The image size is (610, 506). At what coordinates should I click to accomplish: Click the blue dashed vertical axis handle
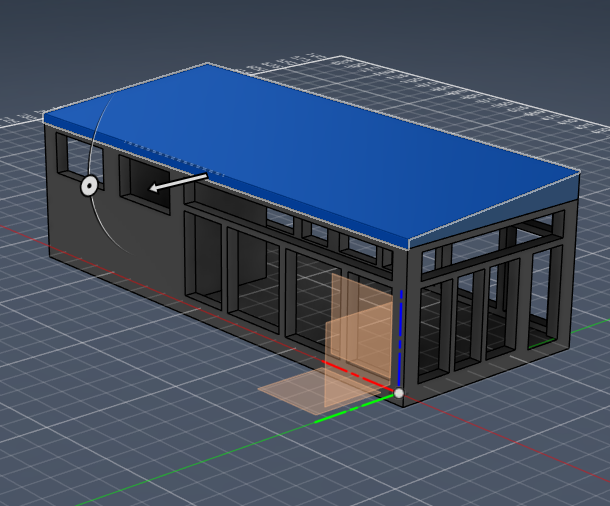[400, 338]
